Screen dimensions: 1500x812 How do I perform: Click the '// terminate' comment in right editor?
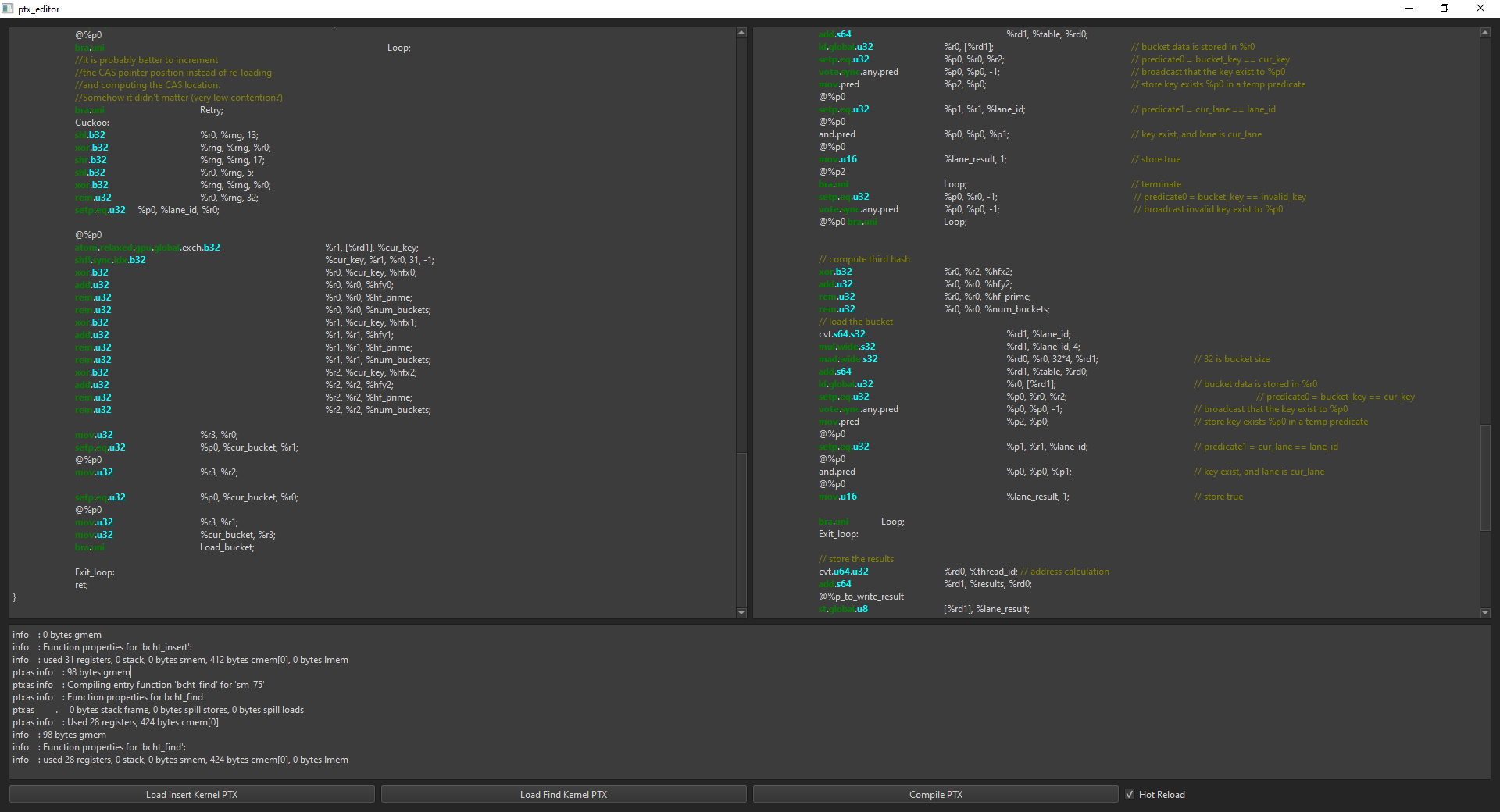1156,184
